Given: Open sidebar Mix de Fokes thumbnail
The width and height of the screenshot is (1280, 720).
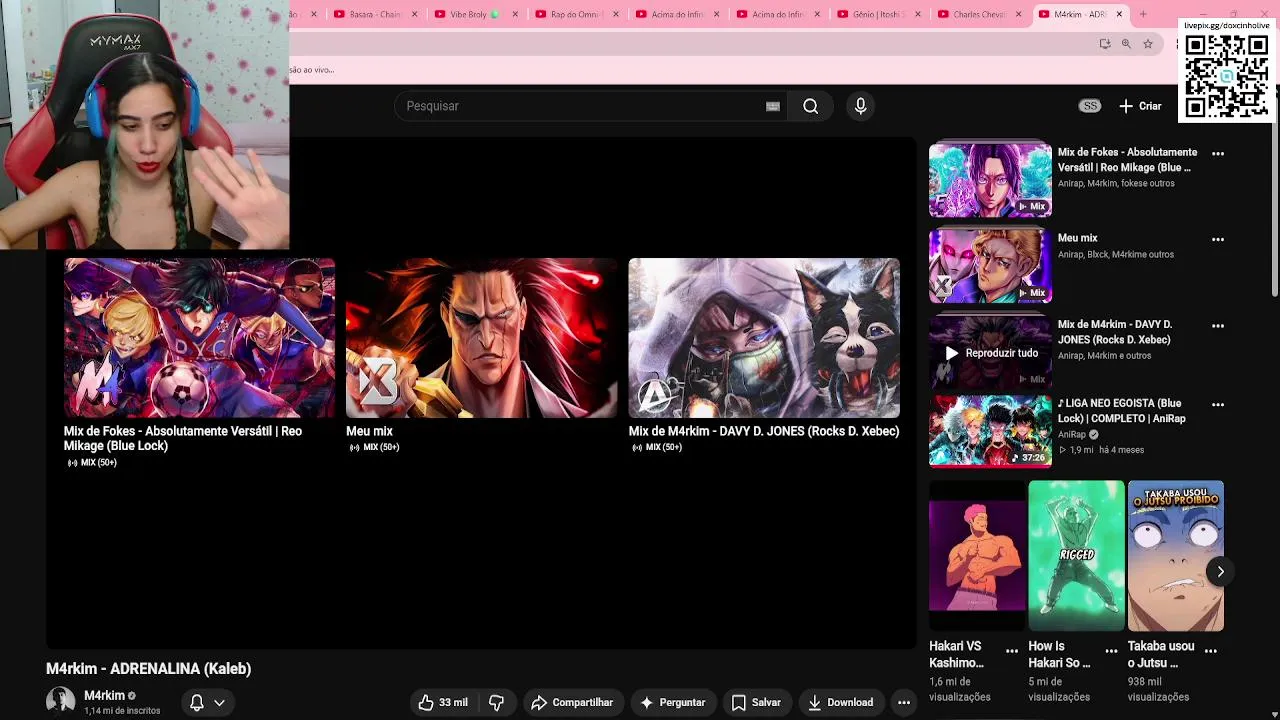Looking at the screenshot, I should point(990,180).
